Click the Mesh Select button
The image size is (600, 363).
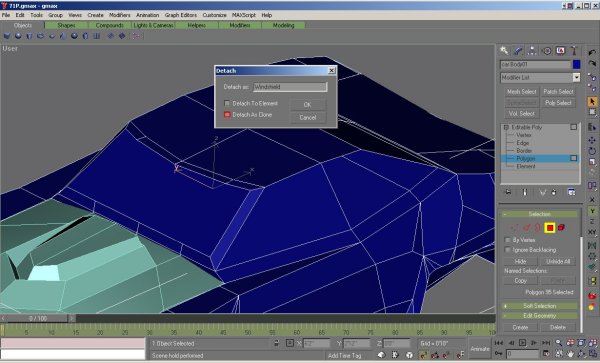pos(521,92)
